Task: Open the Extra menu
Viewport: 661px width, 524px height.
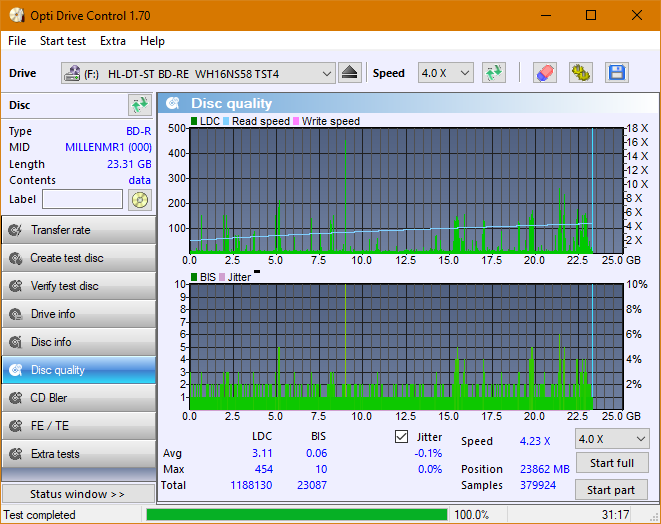Action: click(113, 41)
